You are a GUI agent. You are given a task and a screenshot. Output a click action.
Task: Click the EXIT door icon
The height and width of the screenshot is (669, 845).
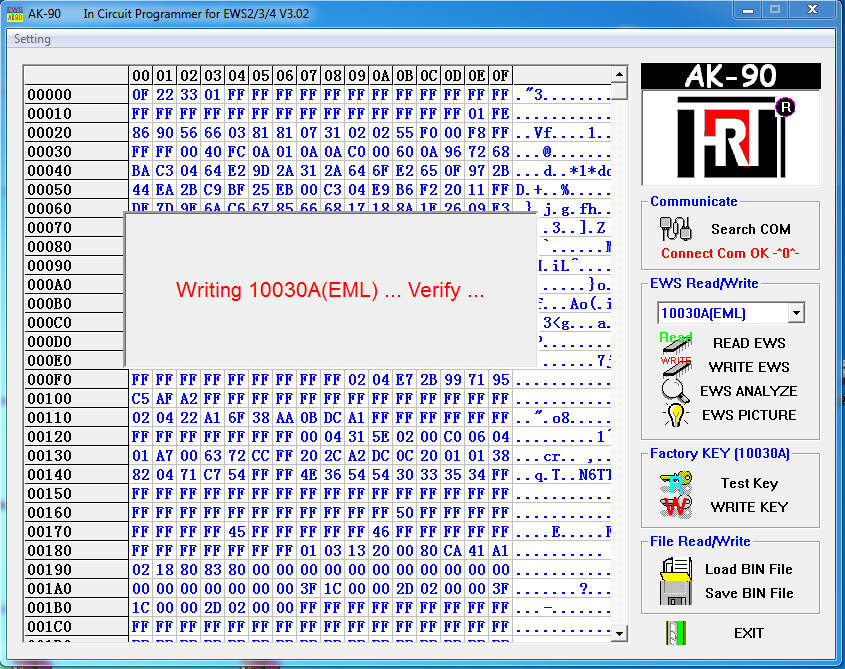[676, 633]
